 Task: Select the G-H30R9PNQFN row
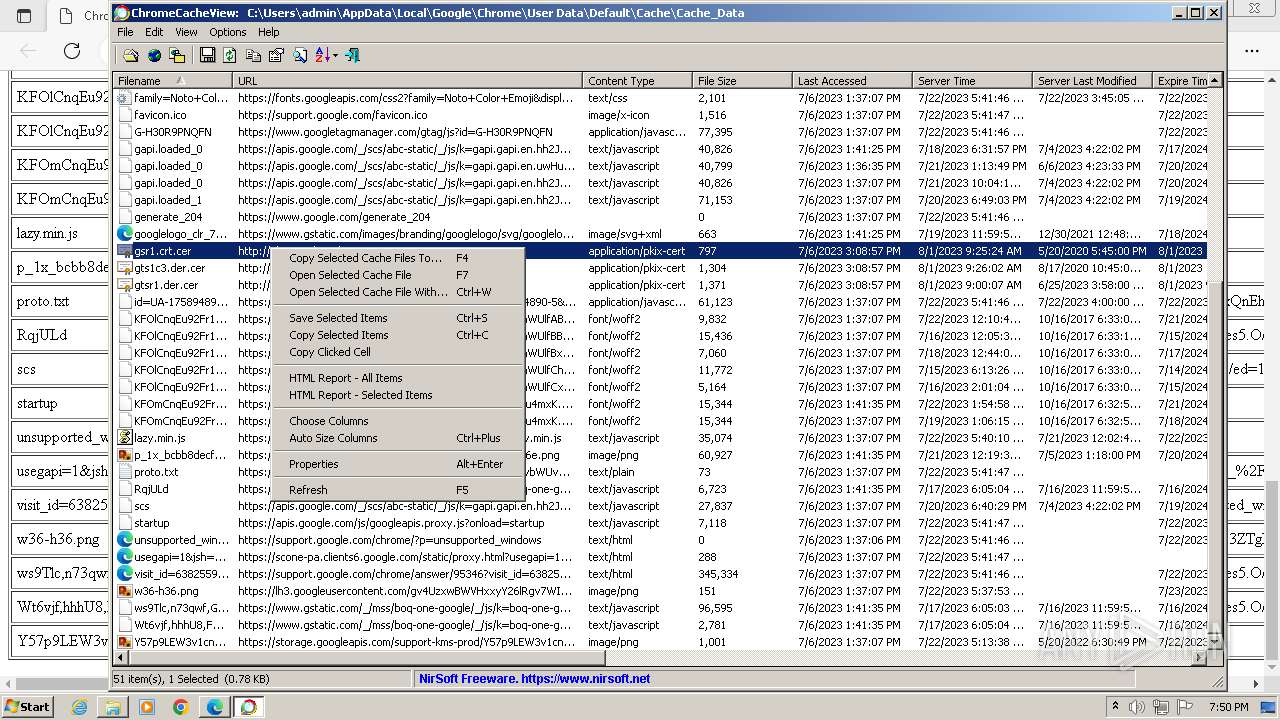pos(660,132)
